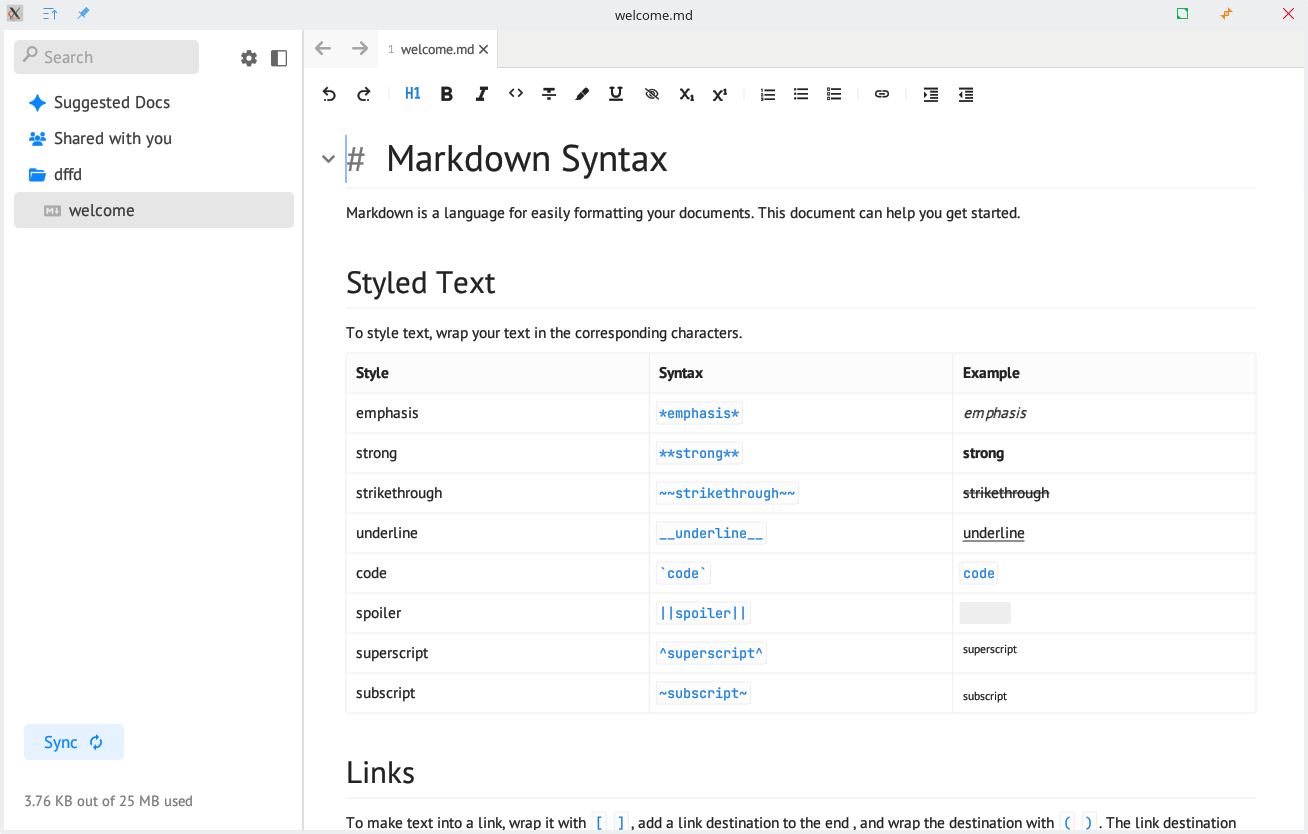The height and width of the screenshot is (834, 1308).
Task: Click the undo arrow in toolbar
Action: point(329,94)
